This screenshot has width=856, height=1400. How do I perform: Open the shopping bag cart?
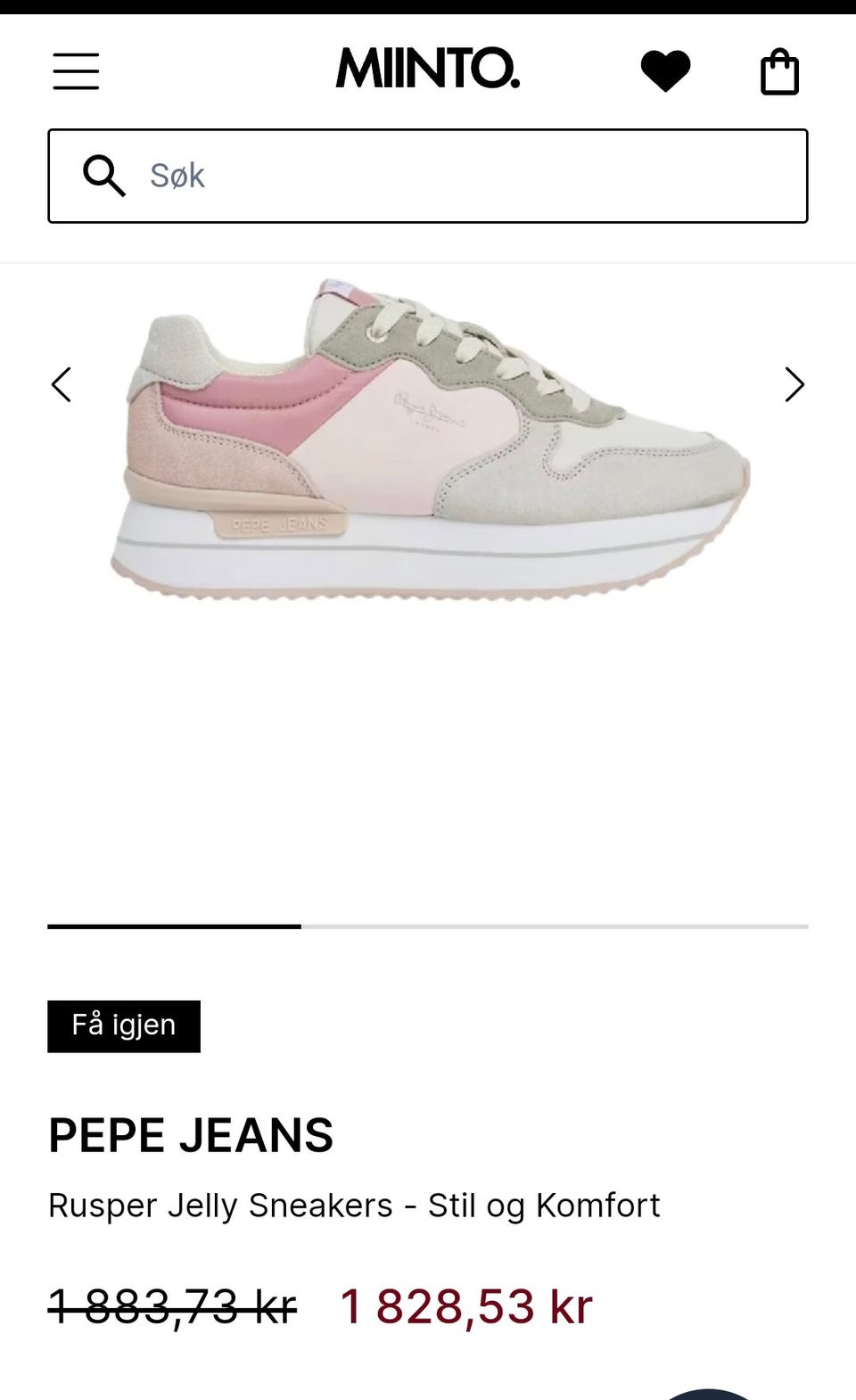779,71
